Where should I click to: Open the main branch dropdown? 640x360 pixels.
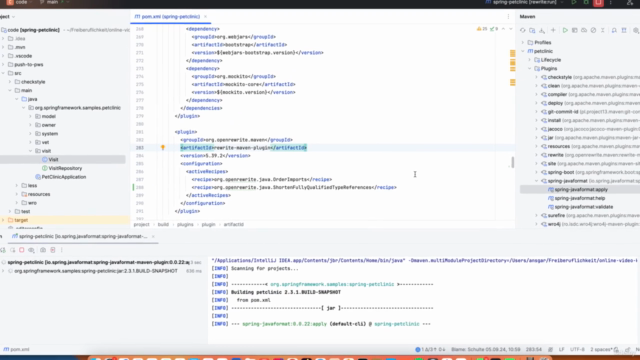coord(54,2)
